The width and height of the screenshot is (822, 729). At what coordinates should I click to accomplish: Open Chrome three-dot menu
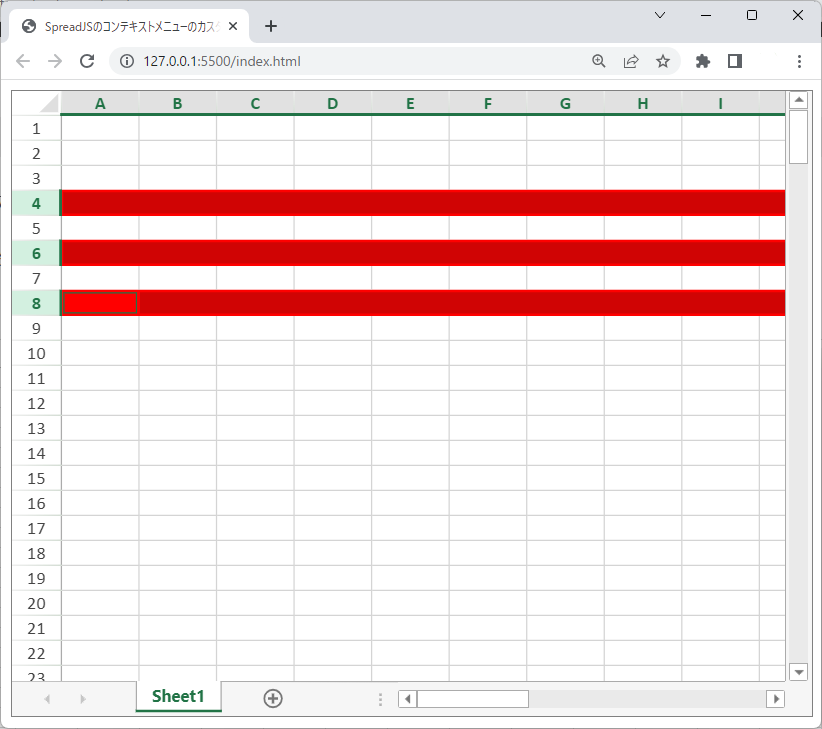[799, 61]
